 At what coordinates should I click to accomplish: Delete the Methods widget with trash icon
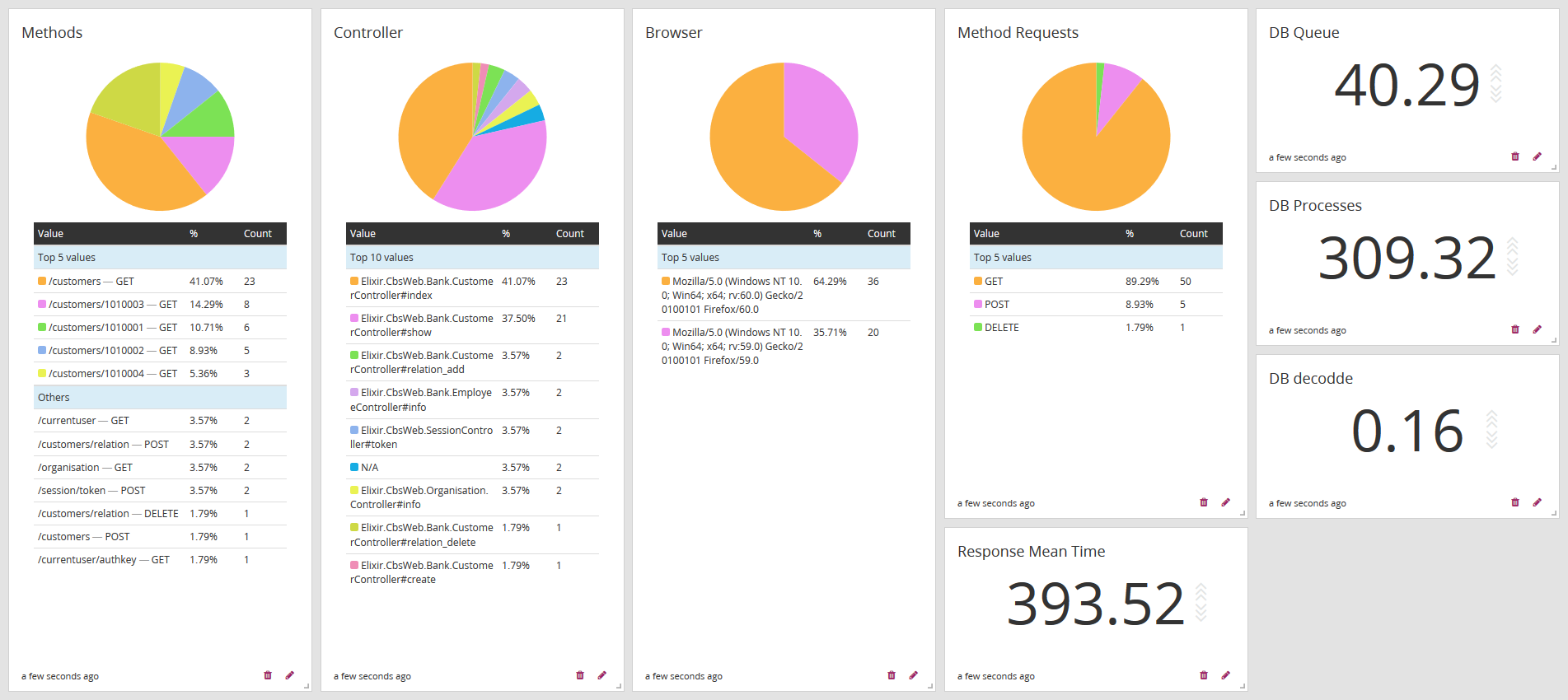(268, 675)
